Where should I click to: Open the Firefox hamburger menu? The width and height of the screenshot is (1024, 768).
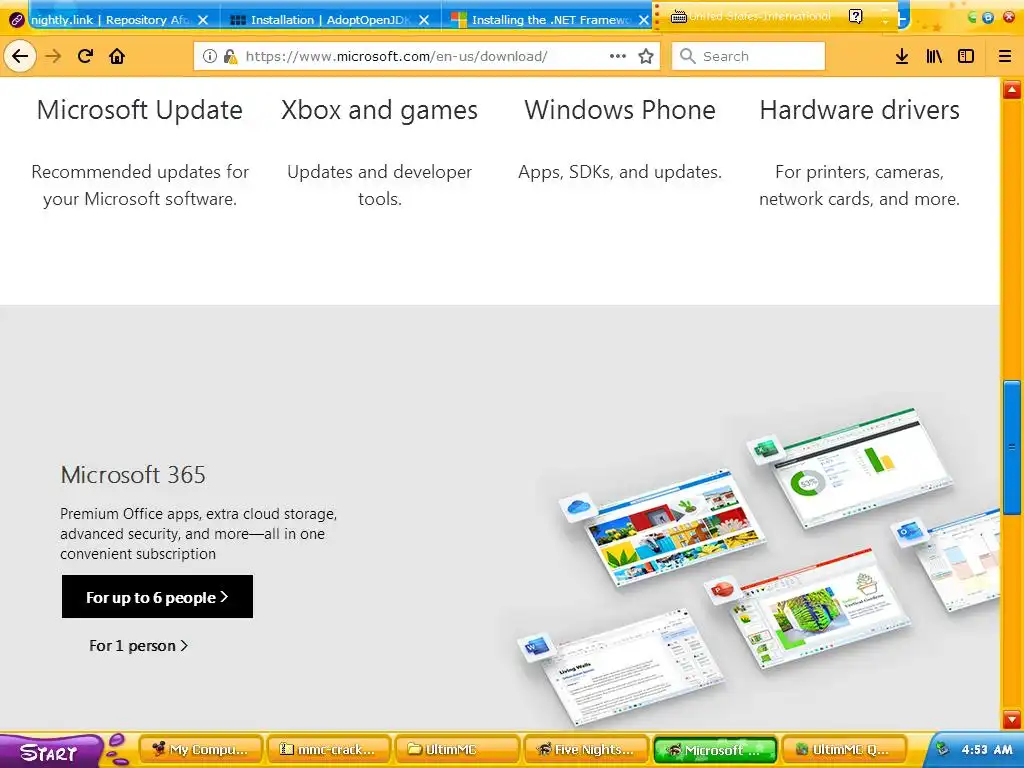1005,56
